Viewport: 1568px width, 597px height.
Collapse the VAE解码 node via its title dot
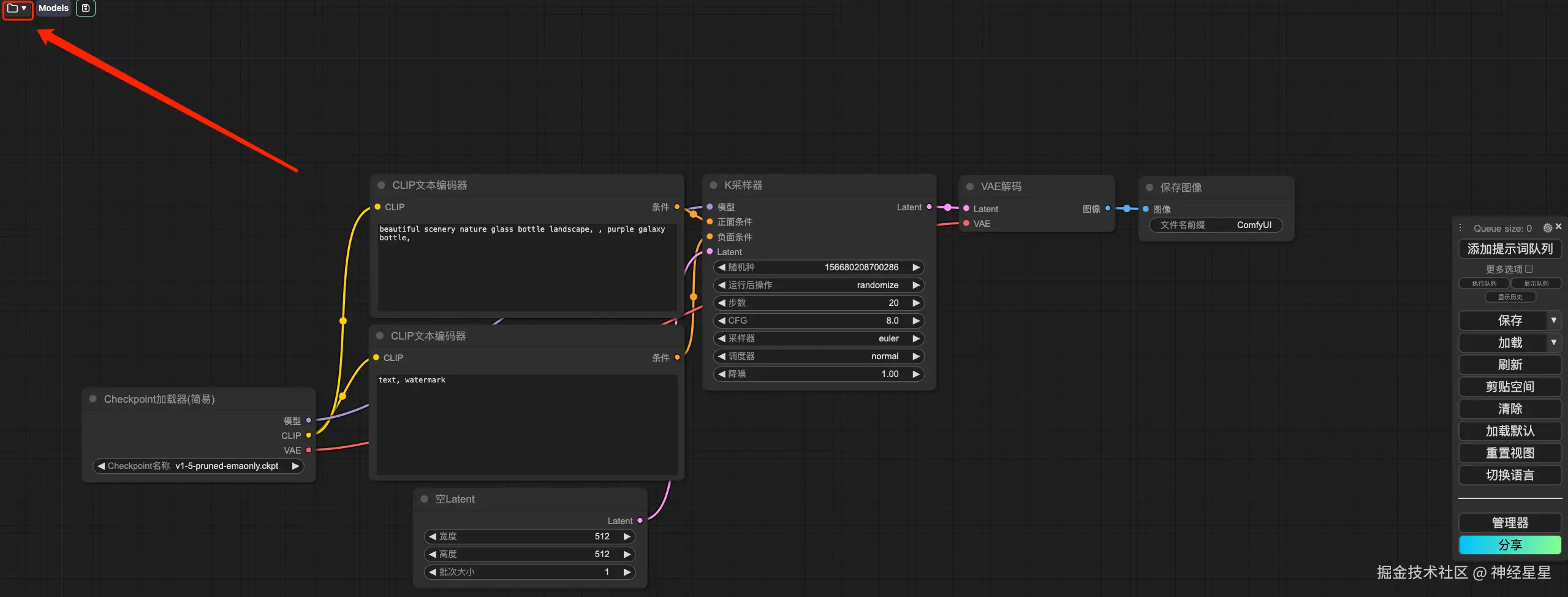pyautogui.click(x=970, y=186)
